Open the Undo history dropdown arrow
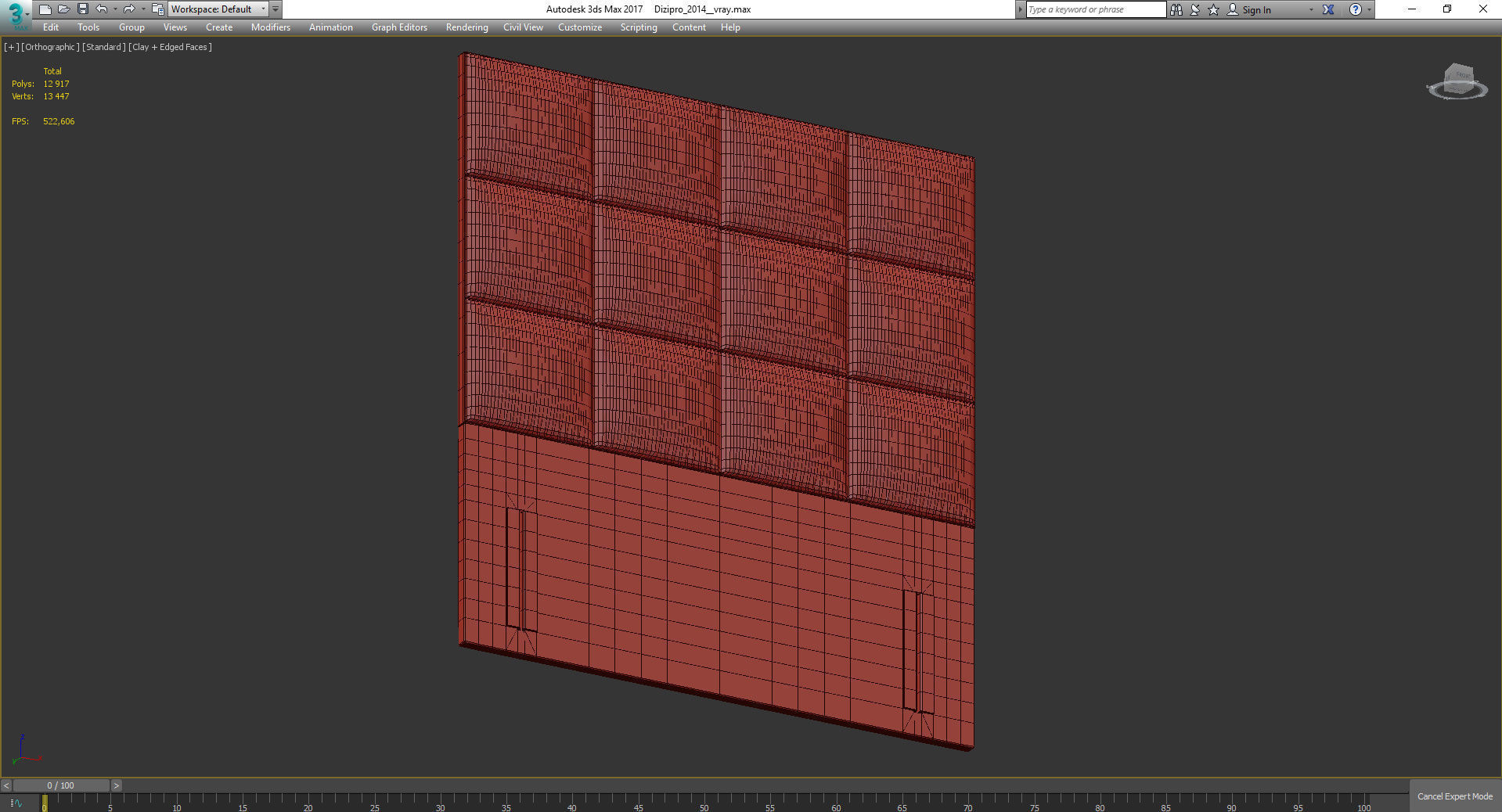The width and height of the screenshot is (1502, 812). pyautogui.click(x=115, y=9)
